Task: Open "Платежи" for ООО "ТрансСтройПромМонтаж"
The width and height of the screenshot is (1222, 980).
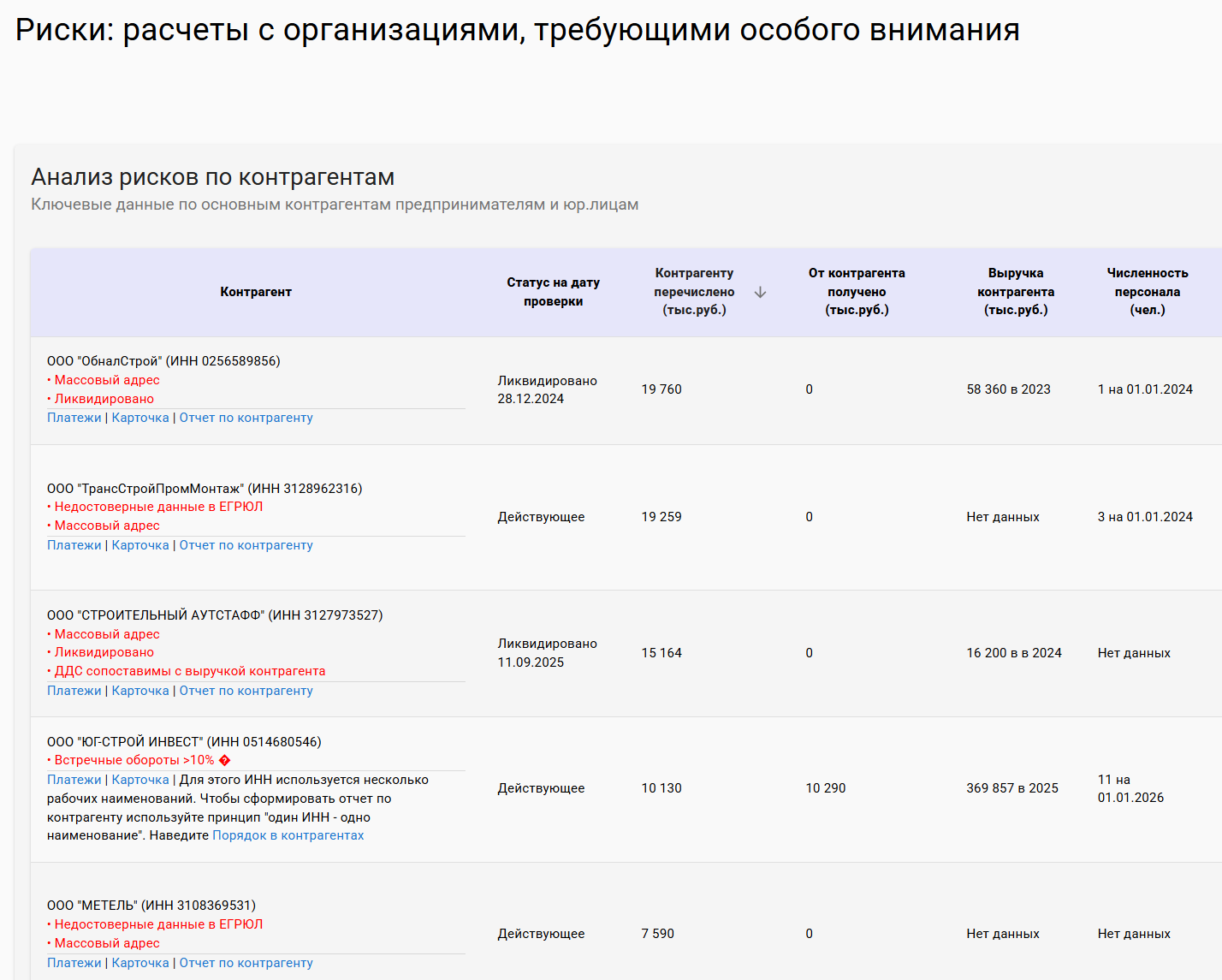Action: point(74,544)
